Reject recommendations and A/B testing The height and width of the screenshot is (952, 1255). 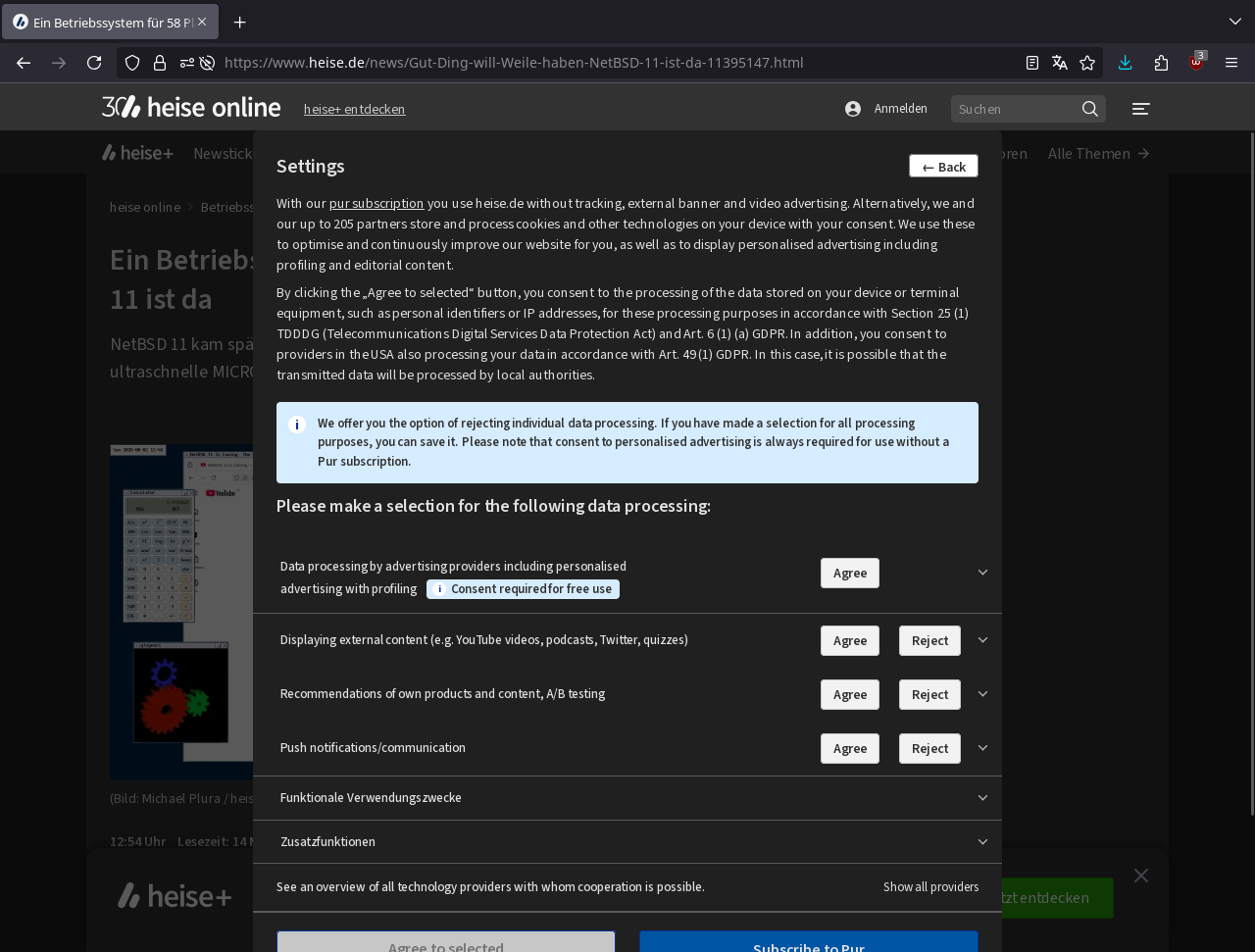click(x=929, y=695)
